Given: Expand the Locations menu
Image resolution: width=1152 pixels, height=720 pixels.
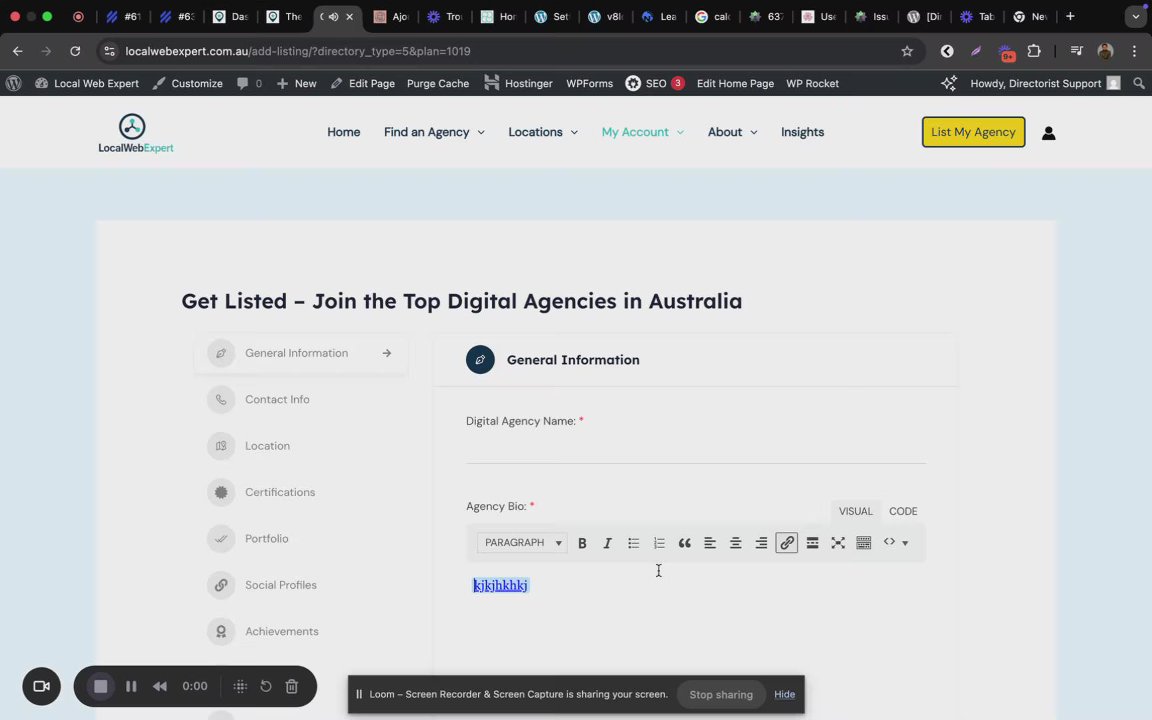Looking at the screenshot, I should point(543,132).
